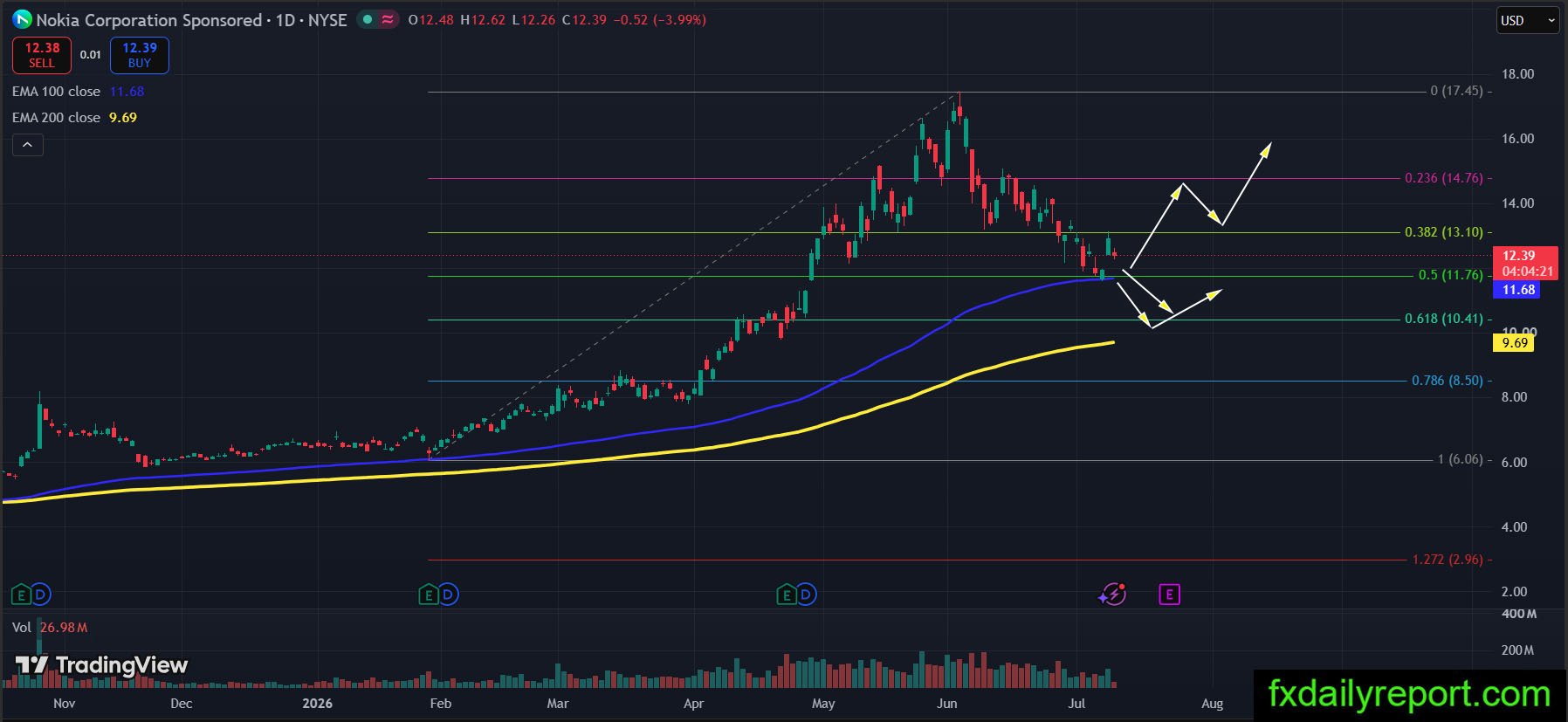1568x722 pixels.
Task: Click the Vol indicator legend label
Action: point(22,628)
